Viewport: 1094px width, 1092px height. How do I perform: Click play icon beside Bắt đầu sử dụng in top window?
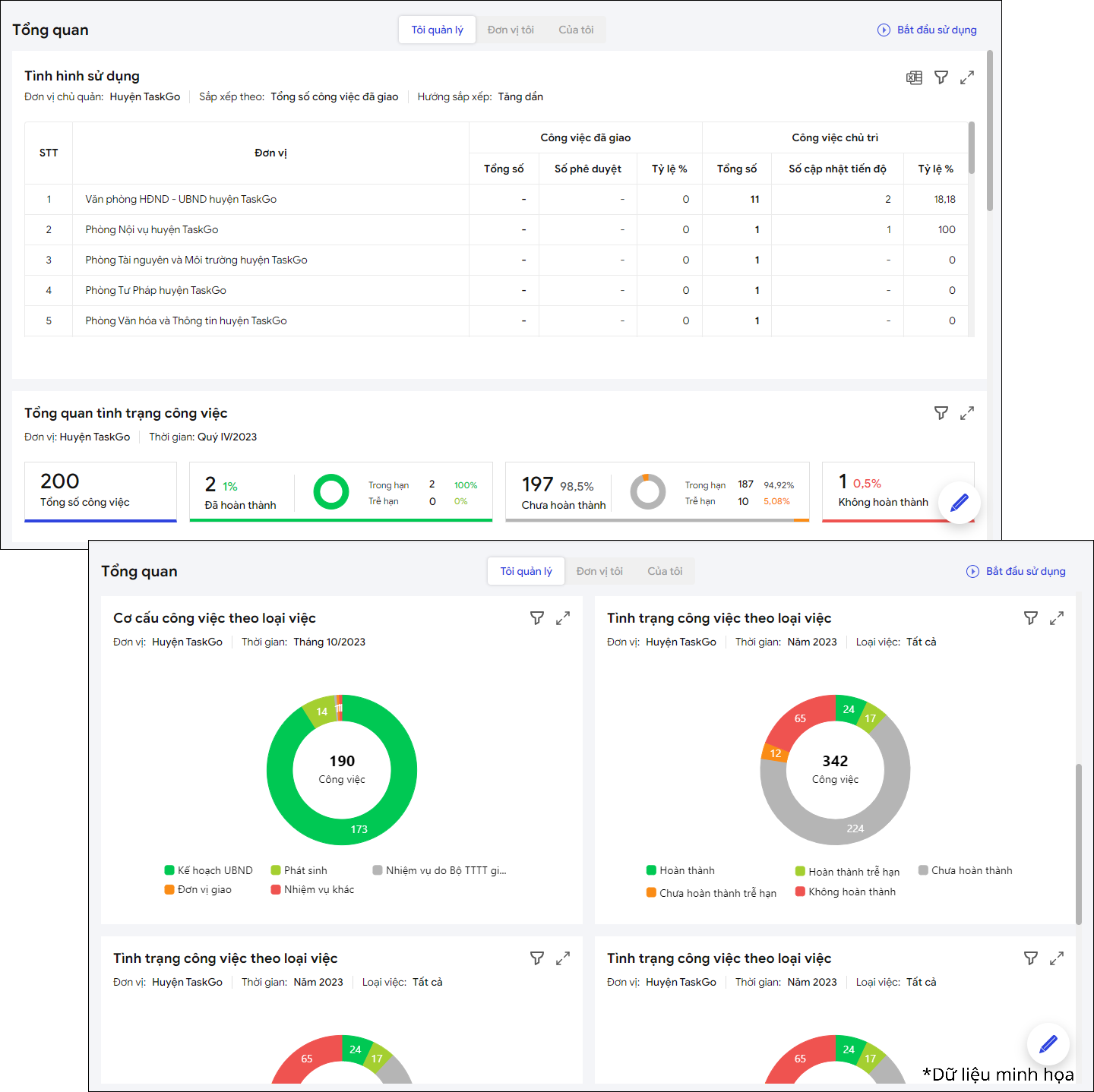(884, 30)
